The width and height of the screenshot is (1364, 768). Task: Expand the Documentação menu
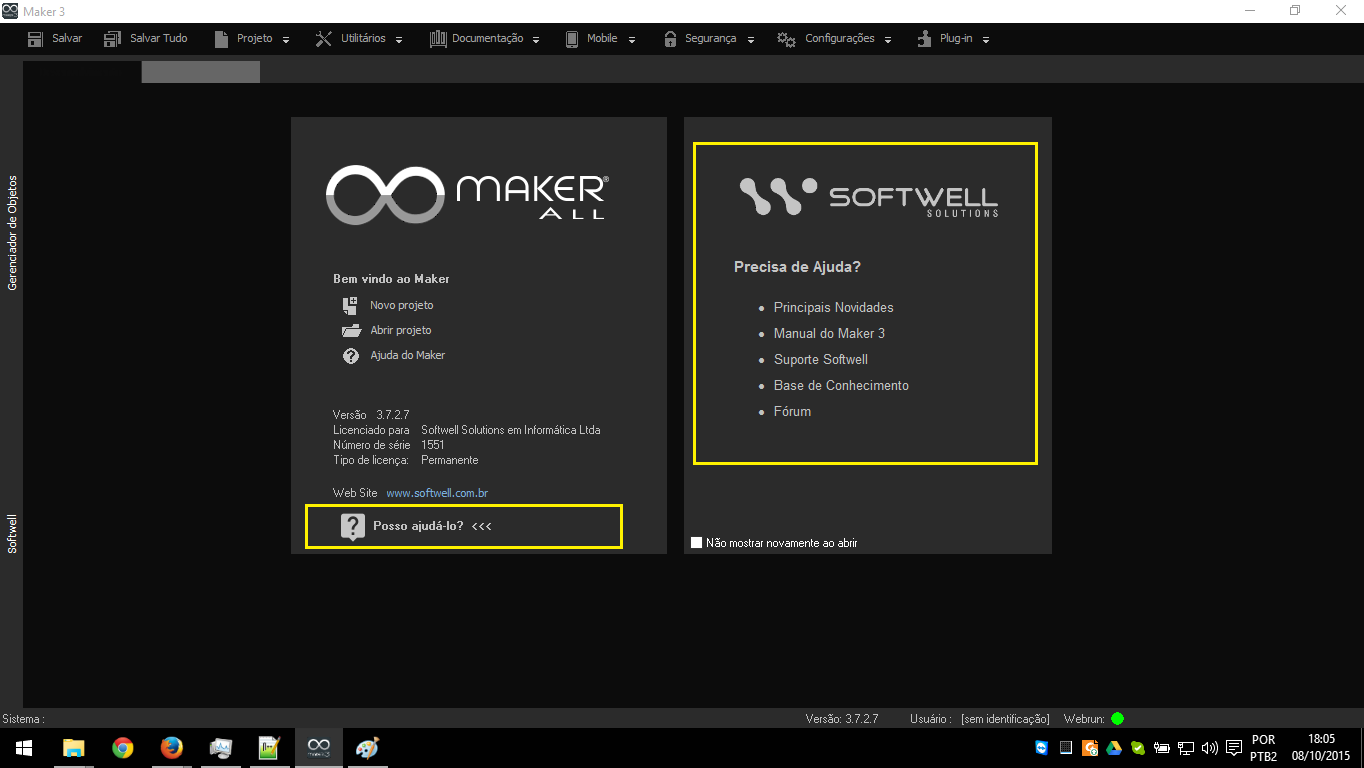tap(485, 39)
